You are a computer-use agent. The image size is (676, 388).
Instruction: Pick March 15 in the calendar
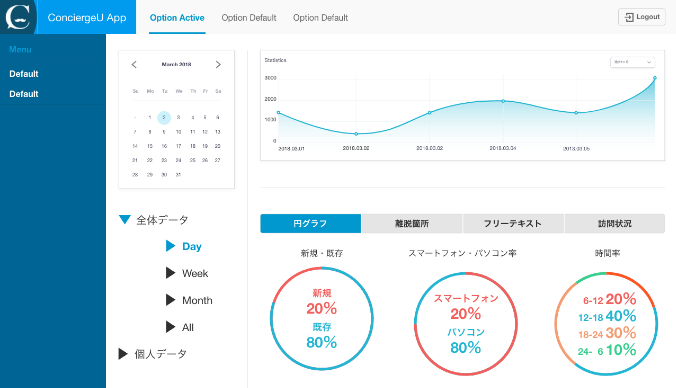(150, 146)
